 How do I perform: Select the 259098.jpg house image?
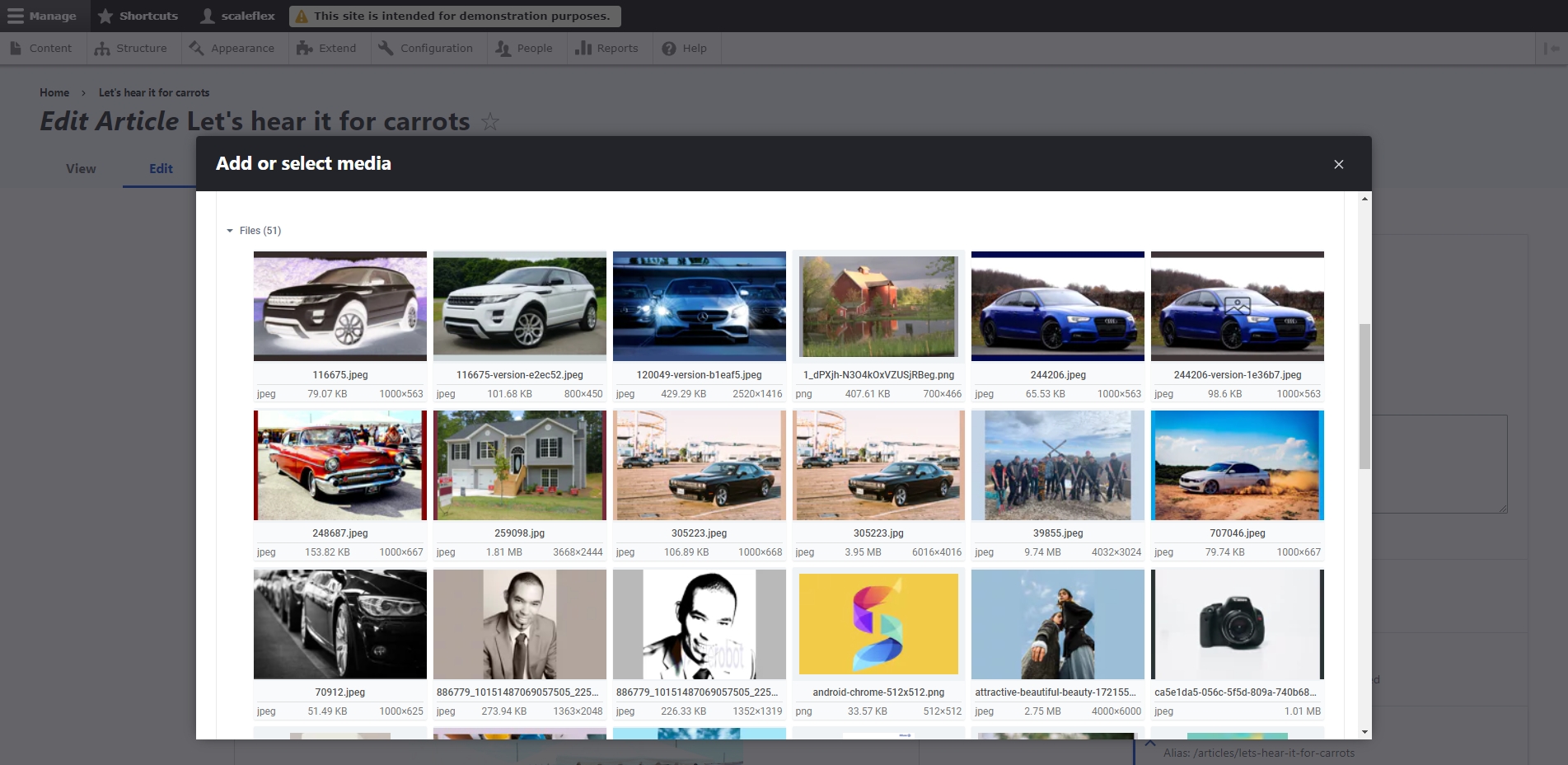(x=520, y=465)
